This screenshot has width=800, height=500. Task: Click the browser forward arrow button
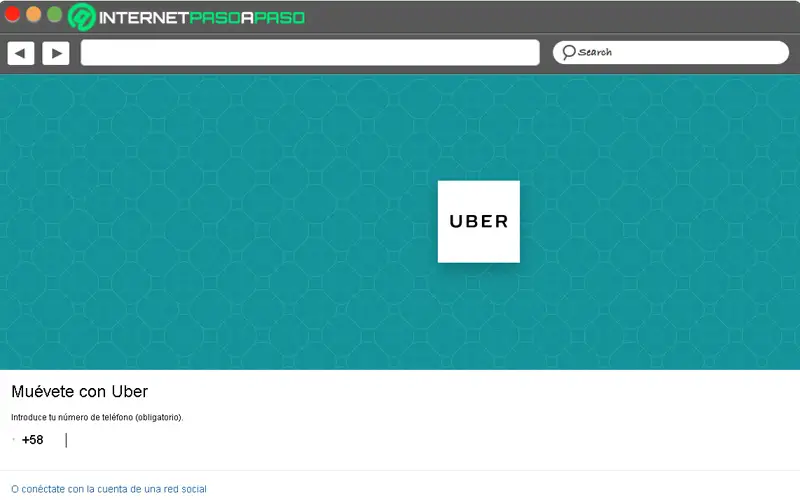[x=56, y=53]
